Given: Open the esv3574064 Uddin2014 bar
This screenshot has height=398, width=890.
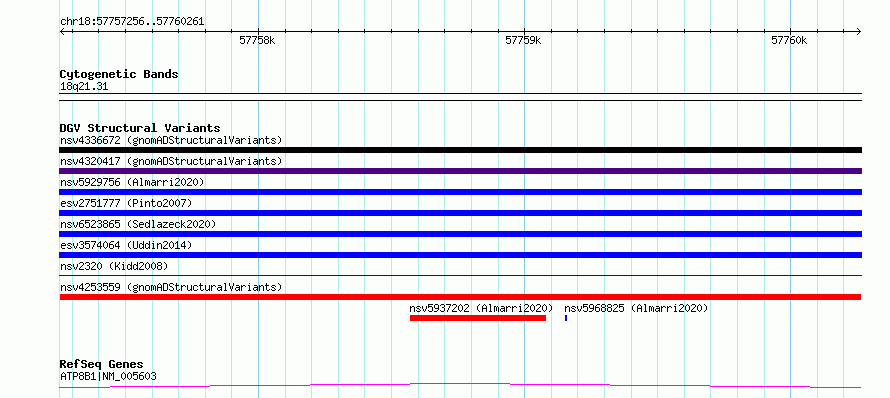Looking at the screenshot, I should coord(460,255).
